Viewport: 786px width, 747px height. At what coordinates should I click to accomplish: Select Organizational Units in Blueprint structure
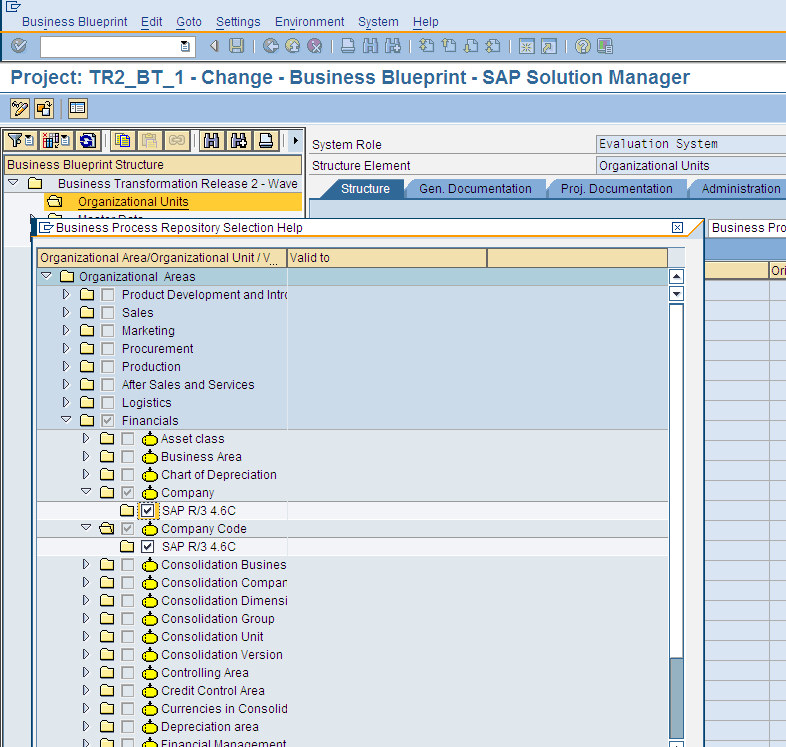point(133,202)
